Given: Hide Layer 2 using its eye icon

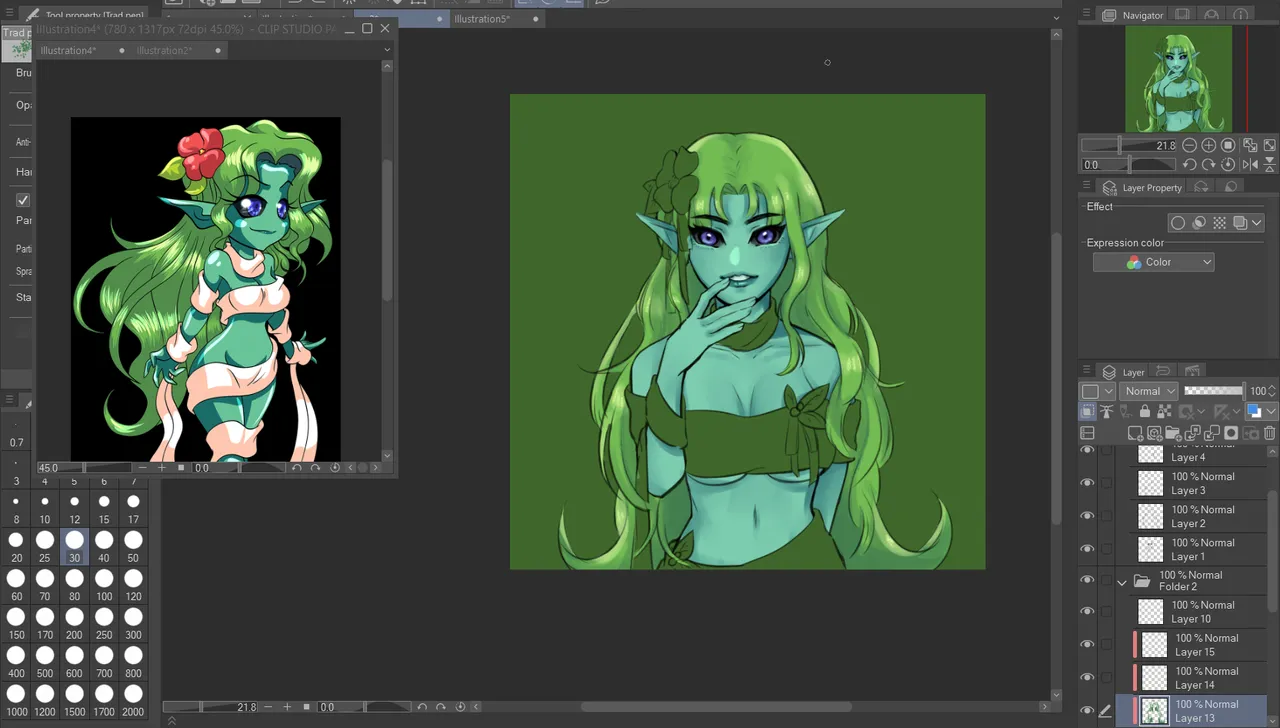Looking at the screenshot, I should [1087, 515].
